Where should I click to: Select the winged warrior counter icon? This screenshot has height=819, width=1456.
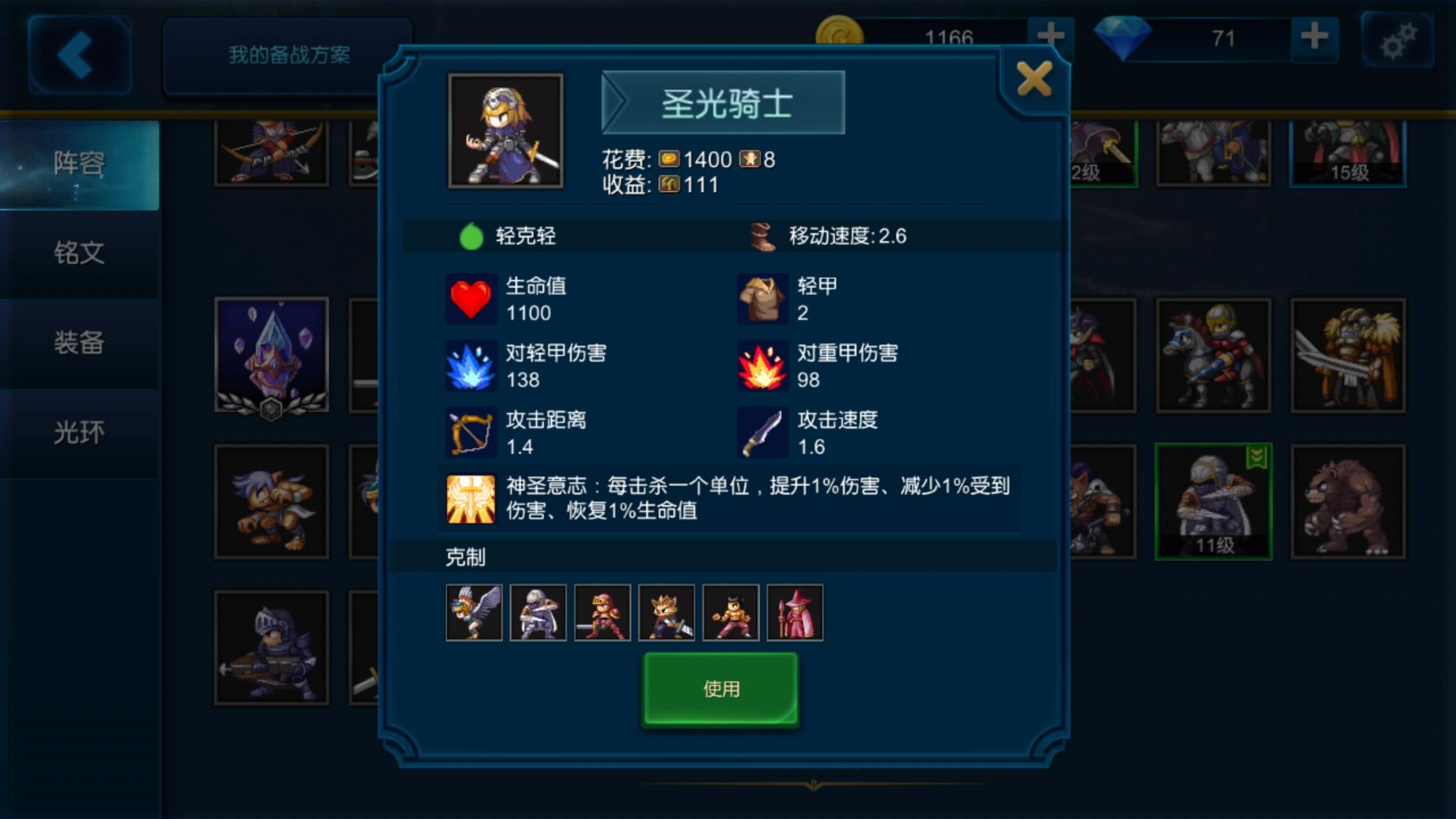click(x=474, y=613)
